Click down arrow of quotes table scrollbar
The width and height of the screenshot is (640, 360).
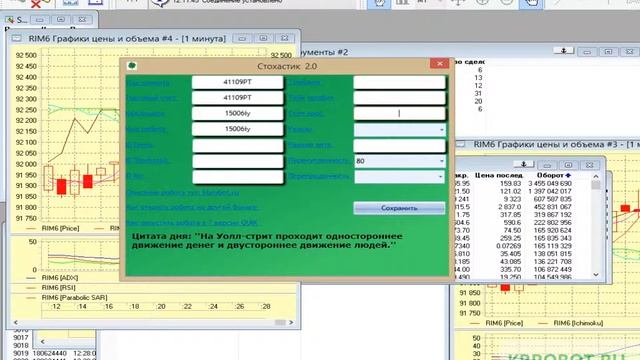tap(596, 275)
